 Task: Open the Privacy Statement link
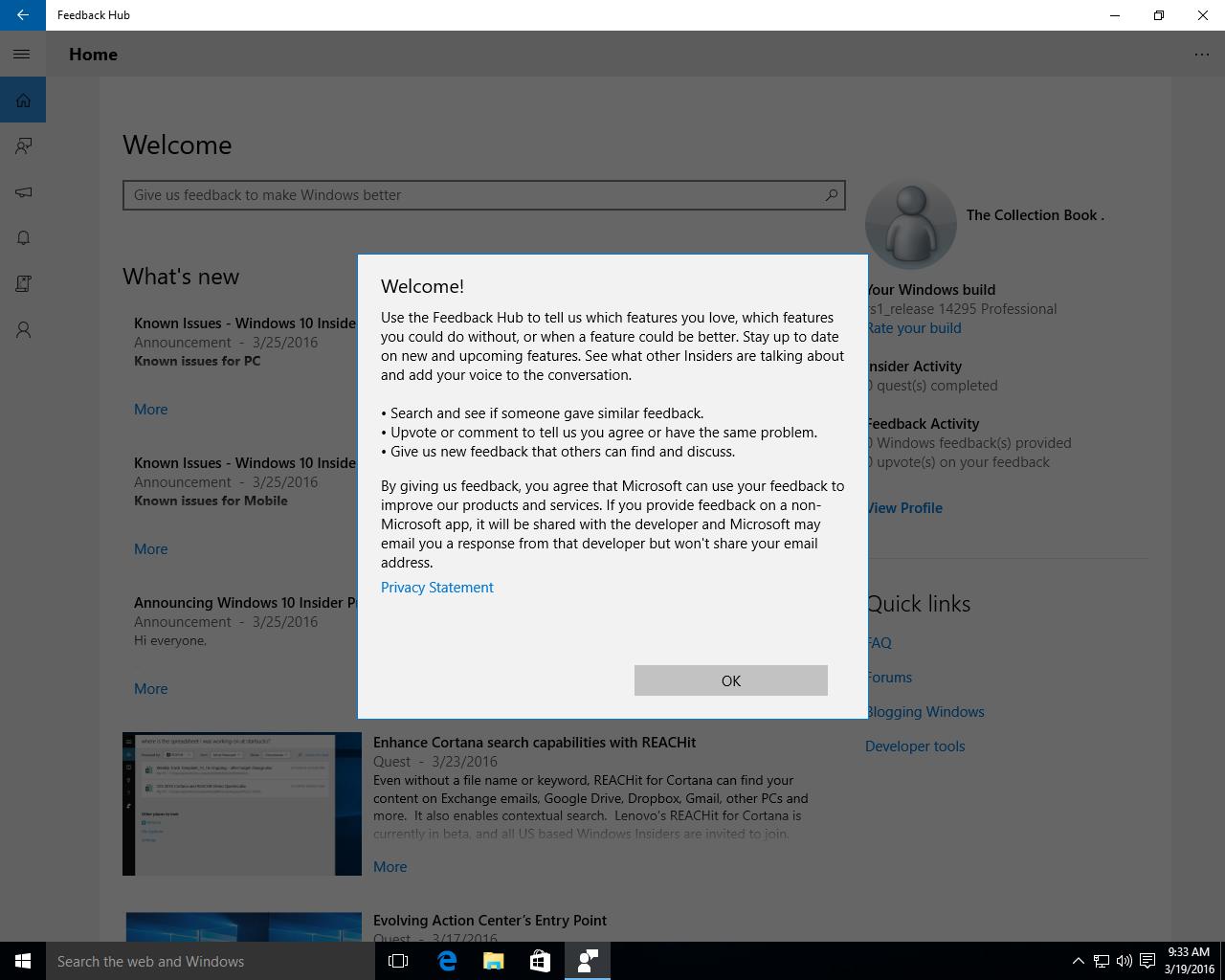point(437,588)
